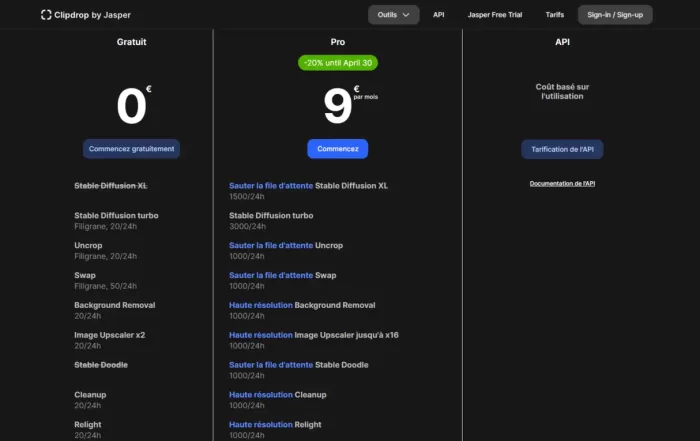Click 'Haute résolution' before Cleanup
700x441 pixels.
pos(261,395)
